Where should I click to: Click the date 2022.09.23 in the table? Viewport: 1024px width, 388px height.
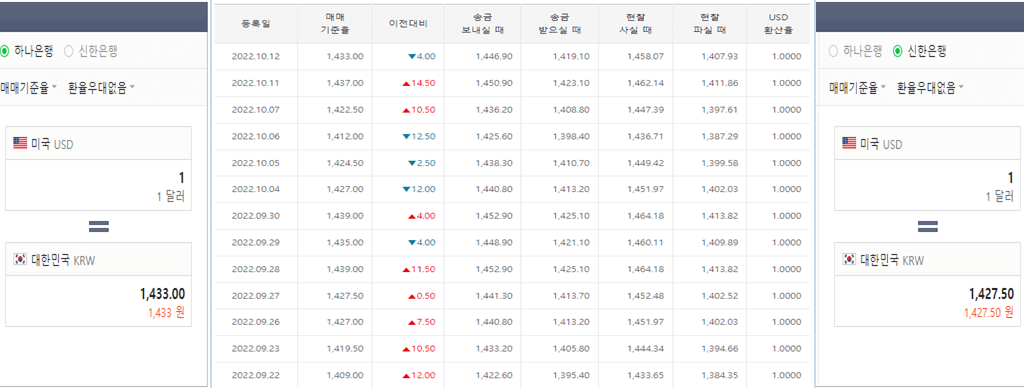[x=255, y=349]
